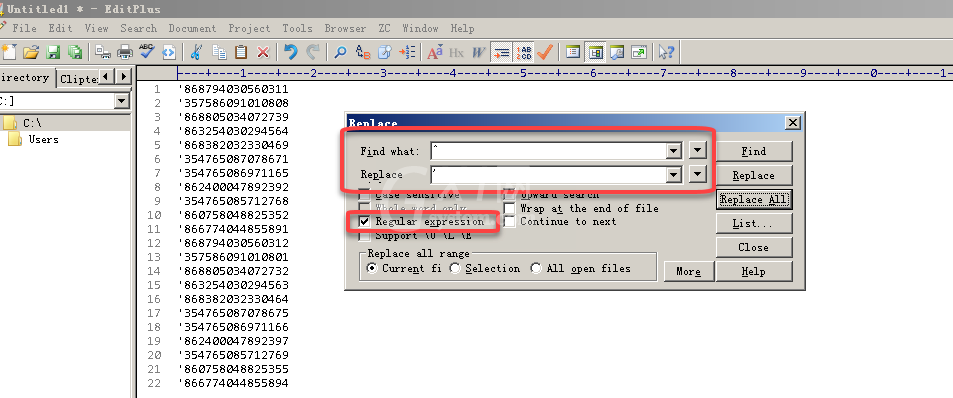Open the drive selection dropdown
This screenshot has height=398, width=953.
[122, 101]
